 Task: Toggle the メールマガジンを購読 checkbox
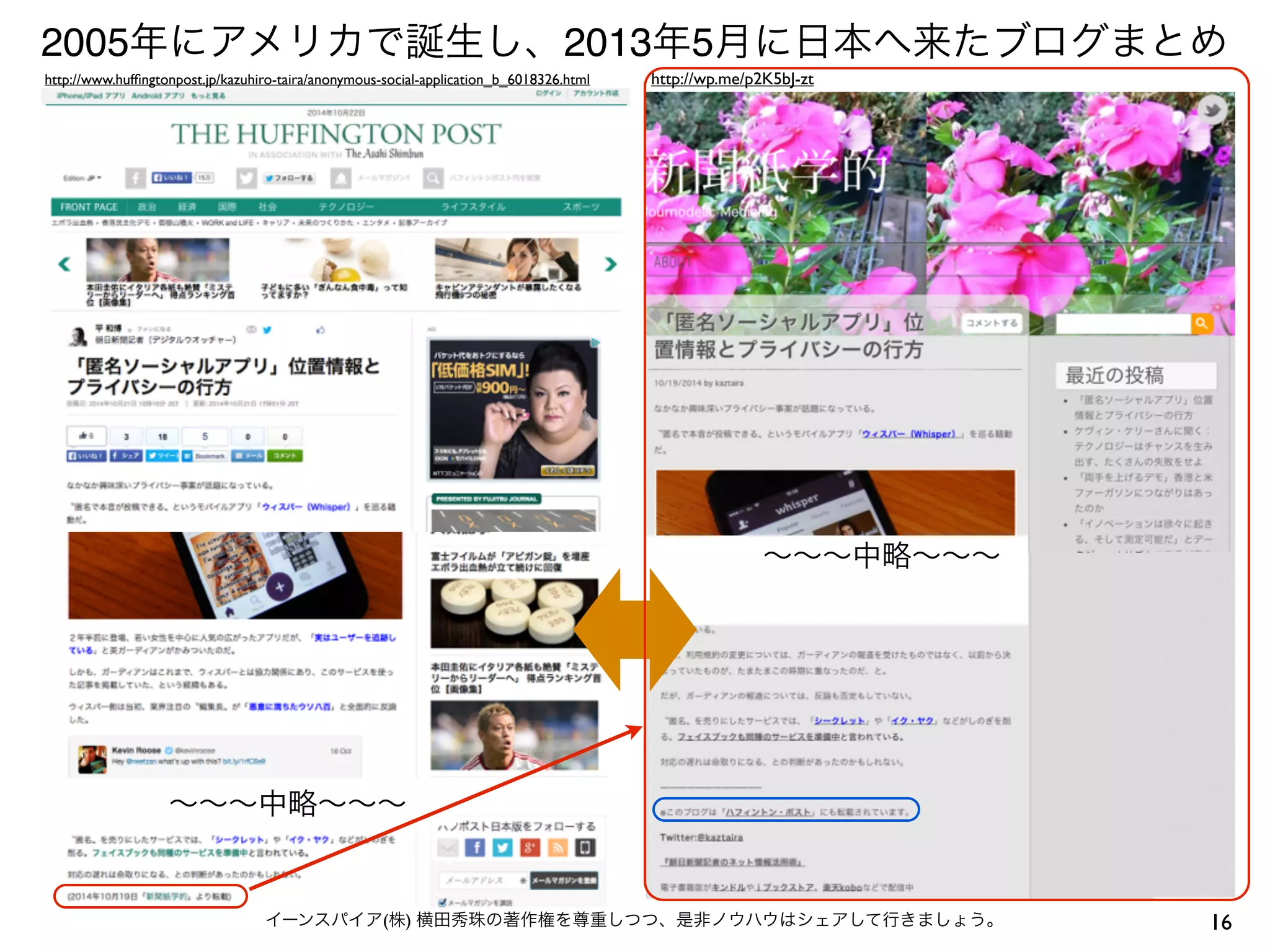(x=442, y=902)
